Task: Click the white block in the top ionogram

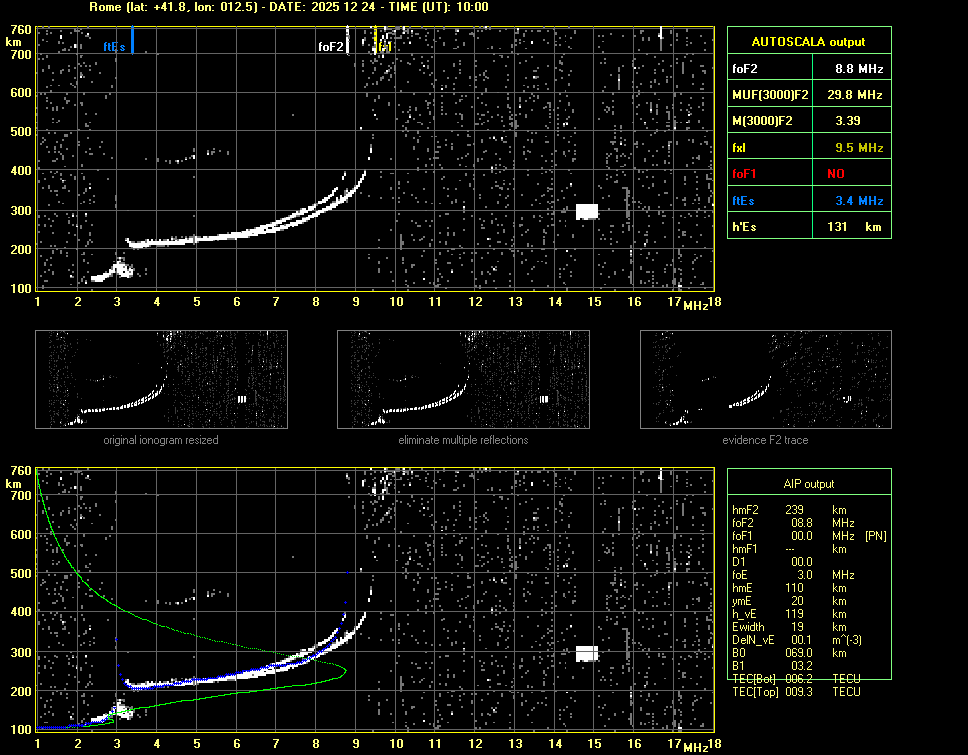Action: (587, 211)
